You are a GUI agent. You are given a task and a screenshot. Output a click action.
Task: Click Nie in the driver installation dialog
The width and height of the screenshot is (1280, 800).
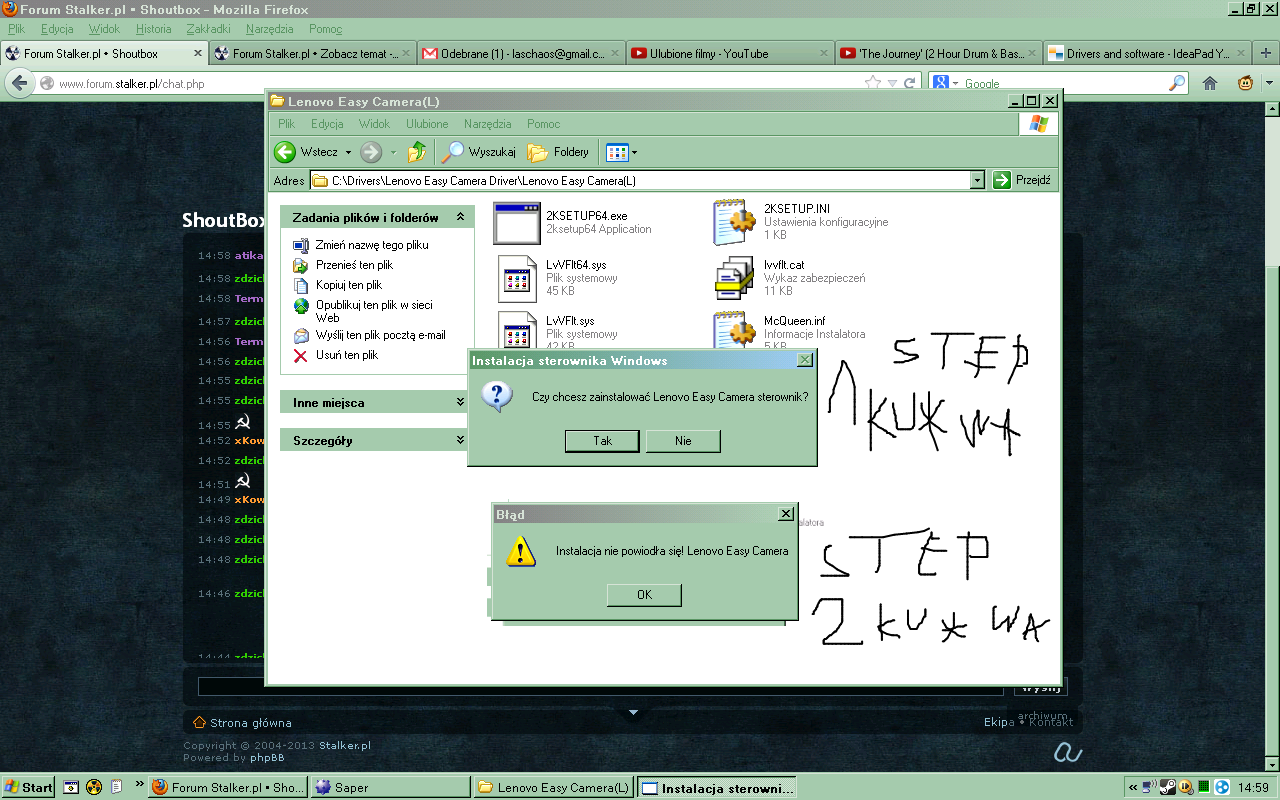(x=683, y=440)
